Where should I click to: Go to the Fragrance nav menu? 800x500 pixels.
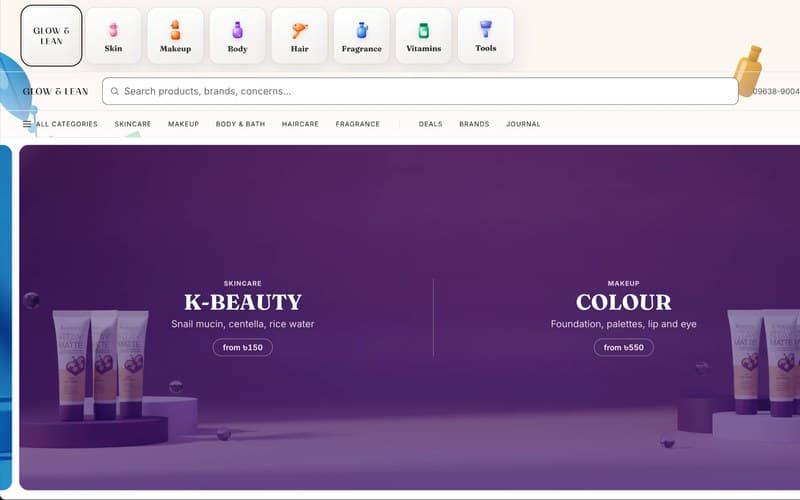pyautogui.click(x=358, y=124)
